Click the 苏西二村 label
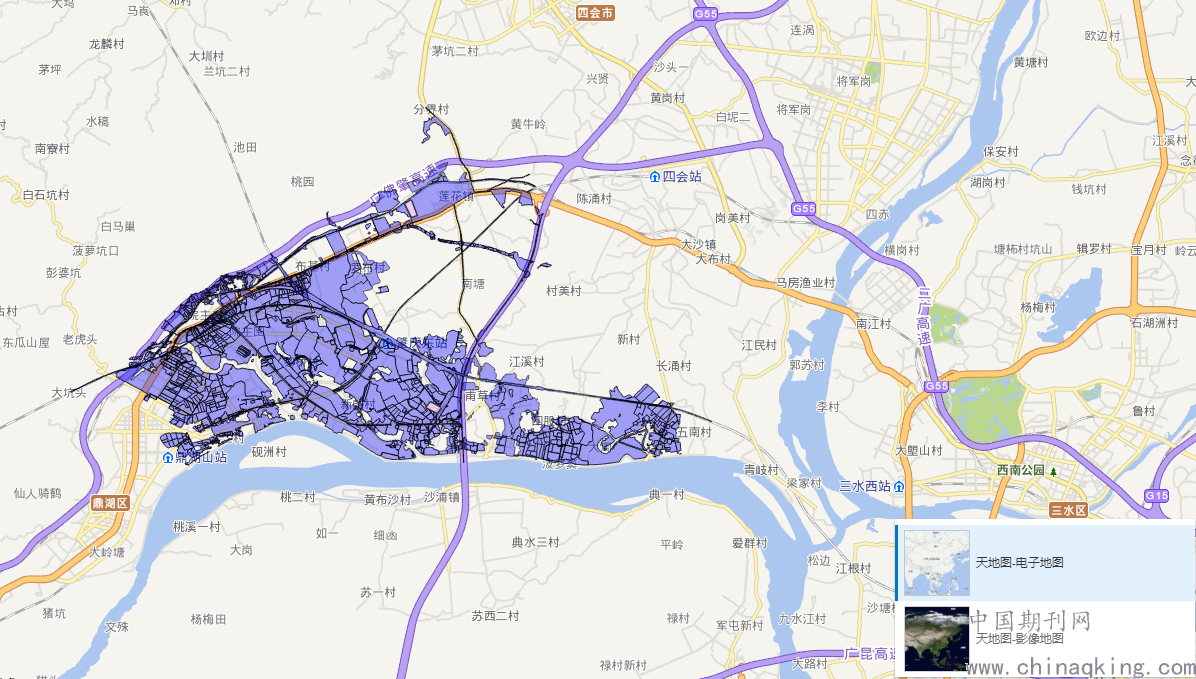Image resolution: width=1196 pixels, height=679 pixels. click(495, 615)
